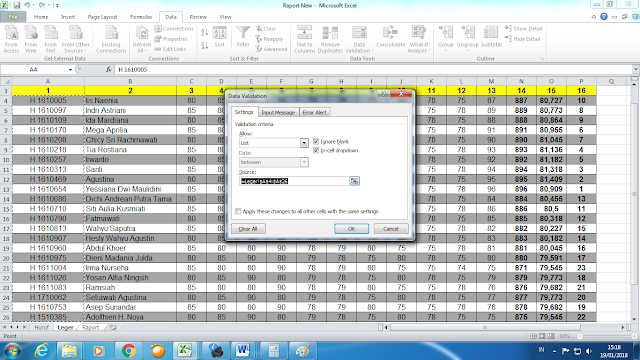Viewport: 640px width, 360px height.
Task: Select cell with name Iis Naenia
Action: click(130, 100)
